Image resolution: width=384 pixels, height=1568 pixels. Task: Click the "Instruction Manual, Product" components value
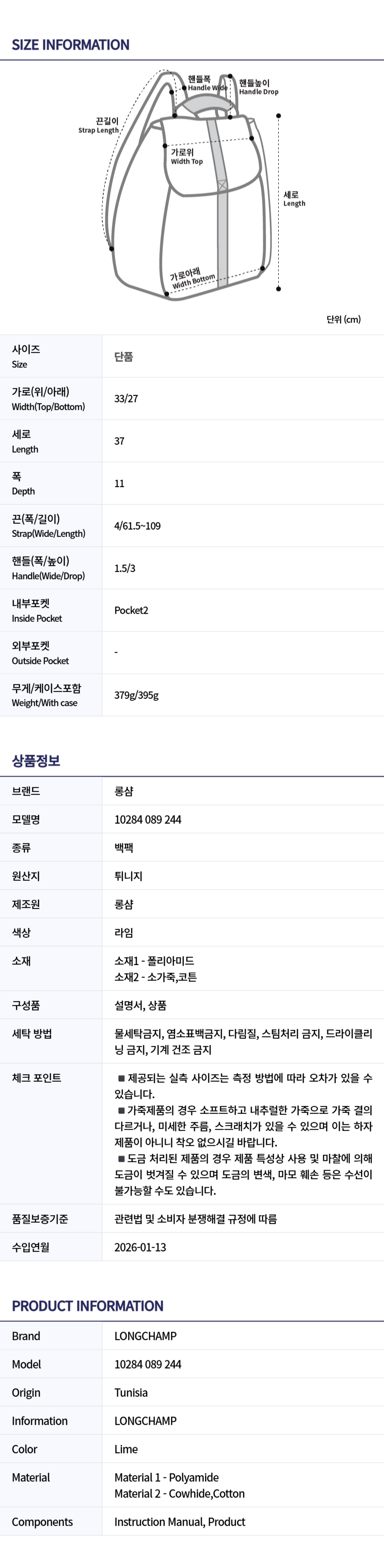(x=179, y=1522)
